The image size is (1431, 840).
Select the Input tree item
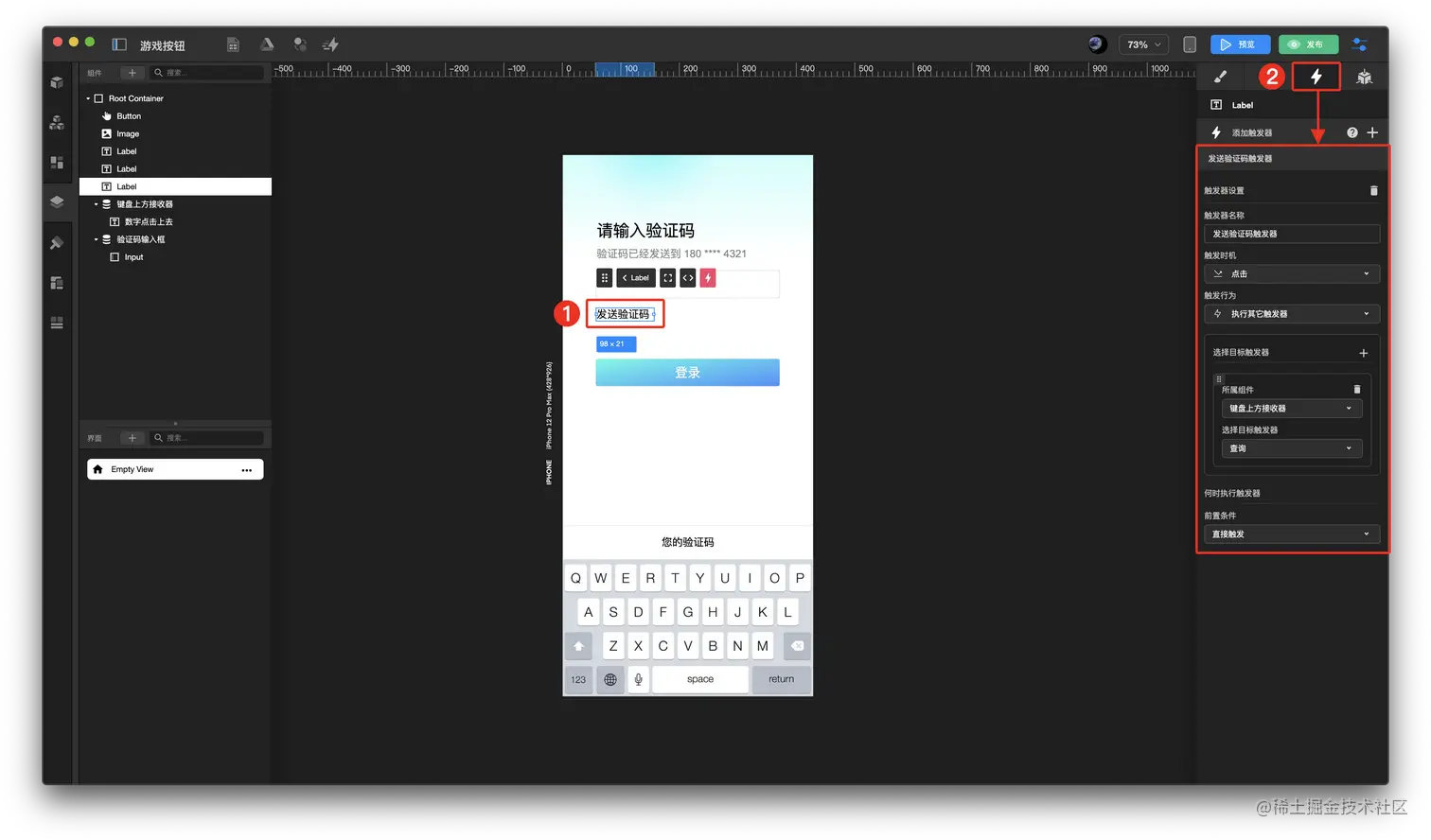(175, 257)
